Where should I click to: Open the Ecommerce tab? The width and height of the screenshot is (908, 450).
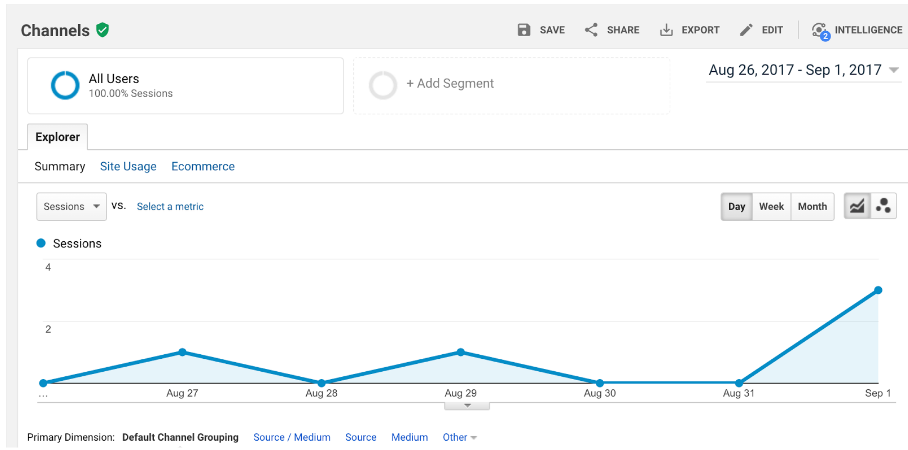[203, 167]
